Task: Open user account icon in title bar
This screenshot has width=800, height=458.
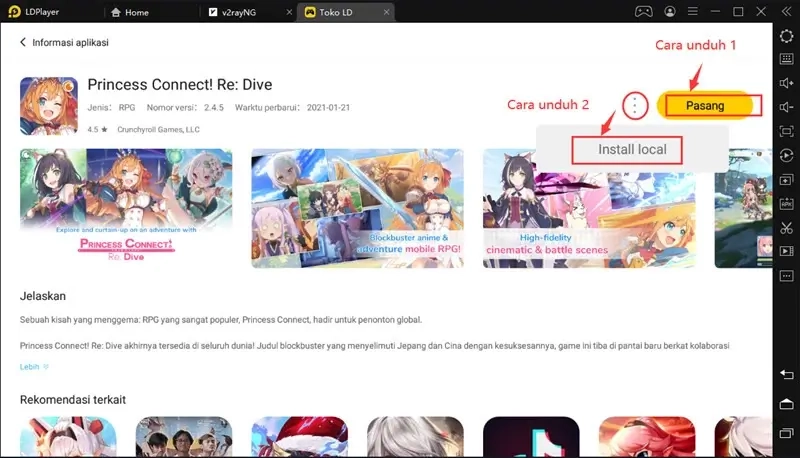Action: click(670, 12)
